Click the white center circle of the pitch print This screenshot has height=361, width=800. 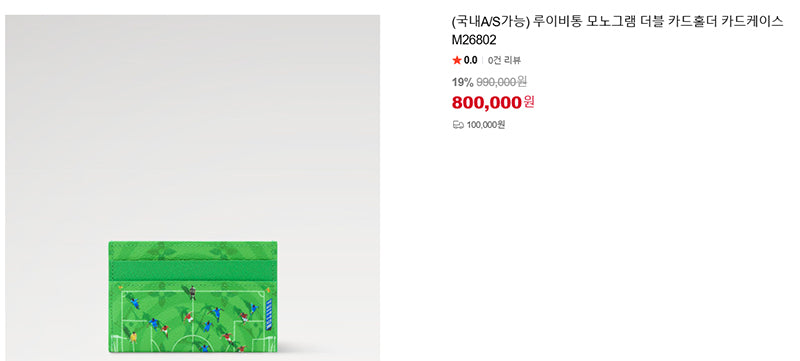coord(193,343)
